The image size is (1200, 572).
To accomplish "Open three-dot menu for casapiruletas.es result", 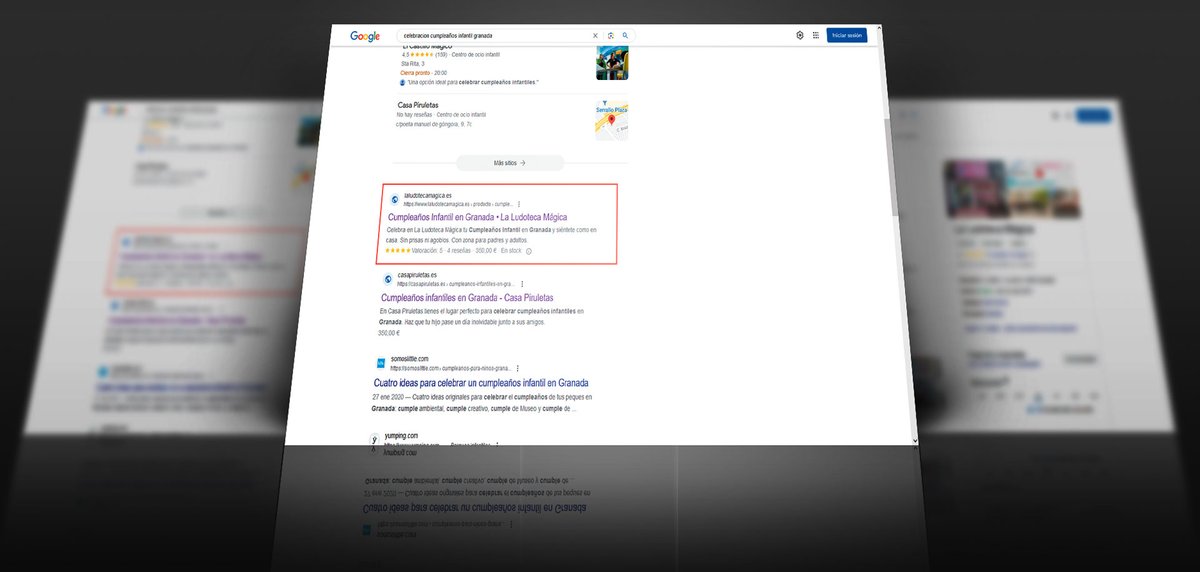I will 521,284.
